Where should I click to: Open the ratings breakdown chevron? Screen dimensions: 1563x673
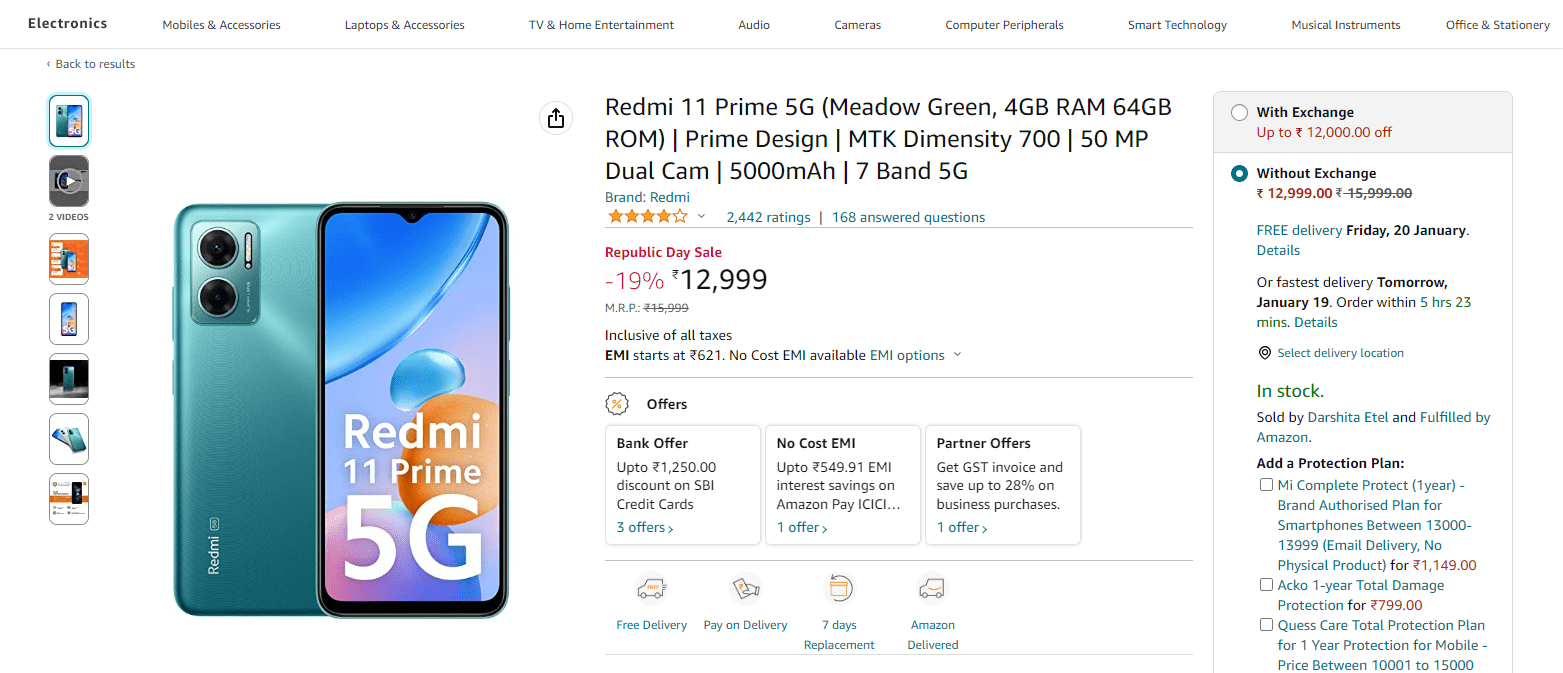701,215
